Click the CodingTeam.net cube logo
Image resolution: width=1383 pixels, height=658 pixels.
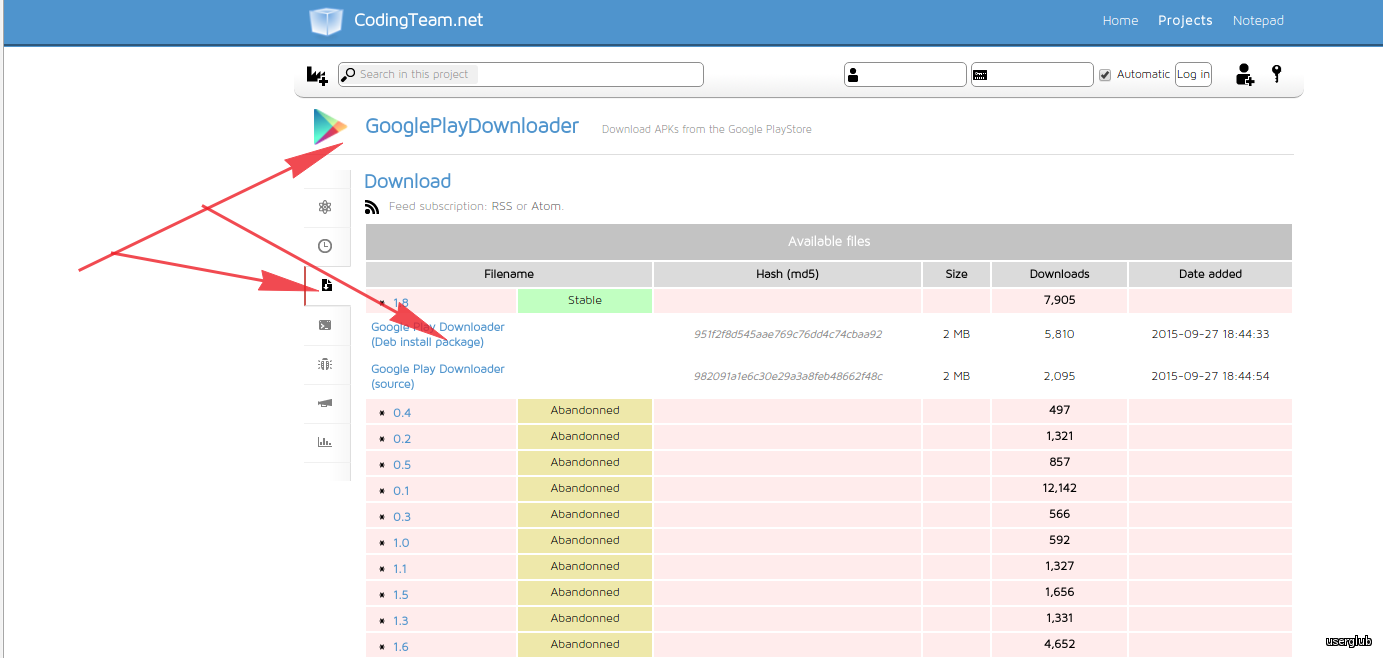(x=326, y=21)
